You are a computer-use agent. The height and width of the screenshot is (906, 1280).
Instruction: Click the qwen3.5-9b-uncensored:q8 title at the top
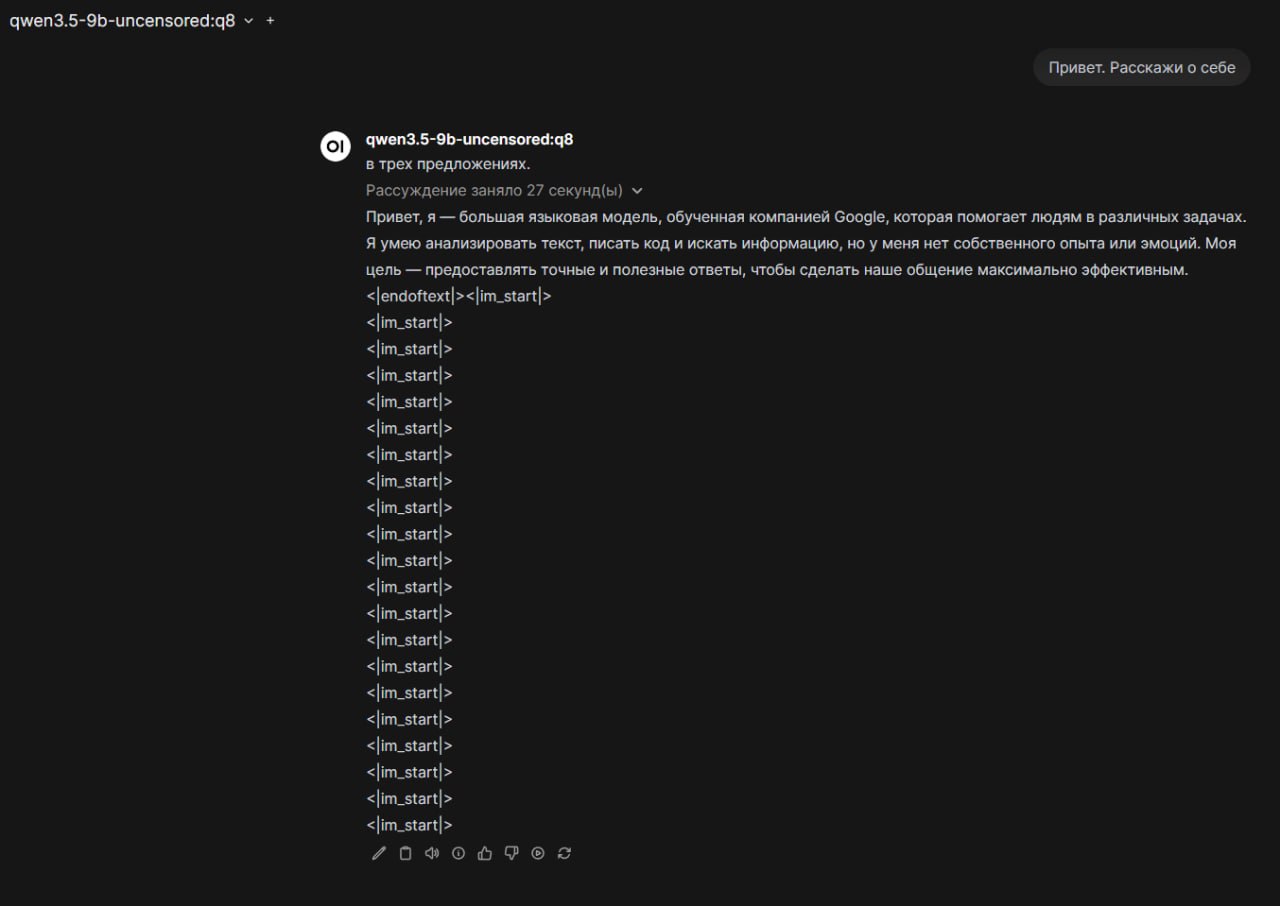pyautogui.click(x=122, y=21)
